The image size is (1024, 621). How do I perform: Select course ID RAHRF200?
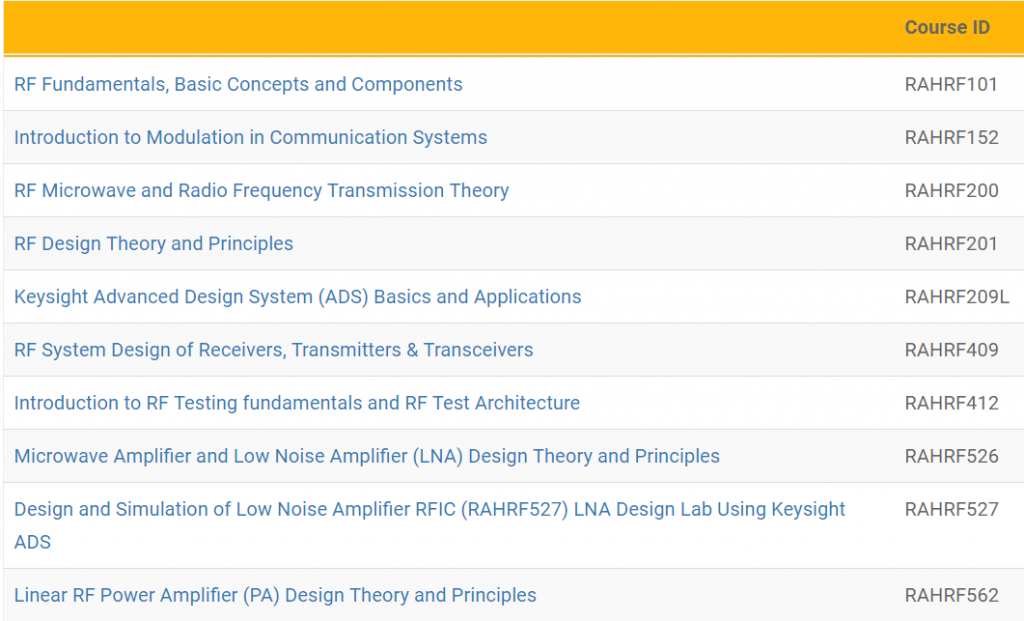(x=951, y=191)
